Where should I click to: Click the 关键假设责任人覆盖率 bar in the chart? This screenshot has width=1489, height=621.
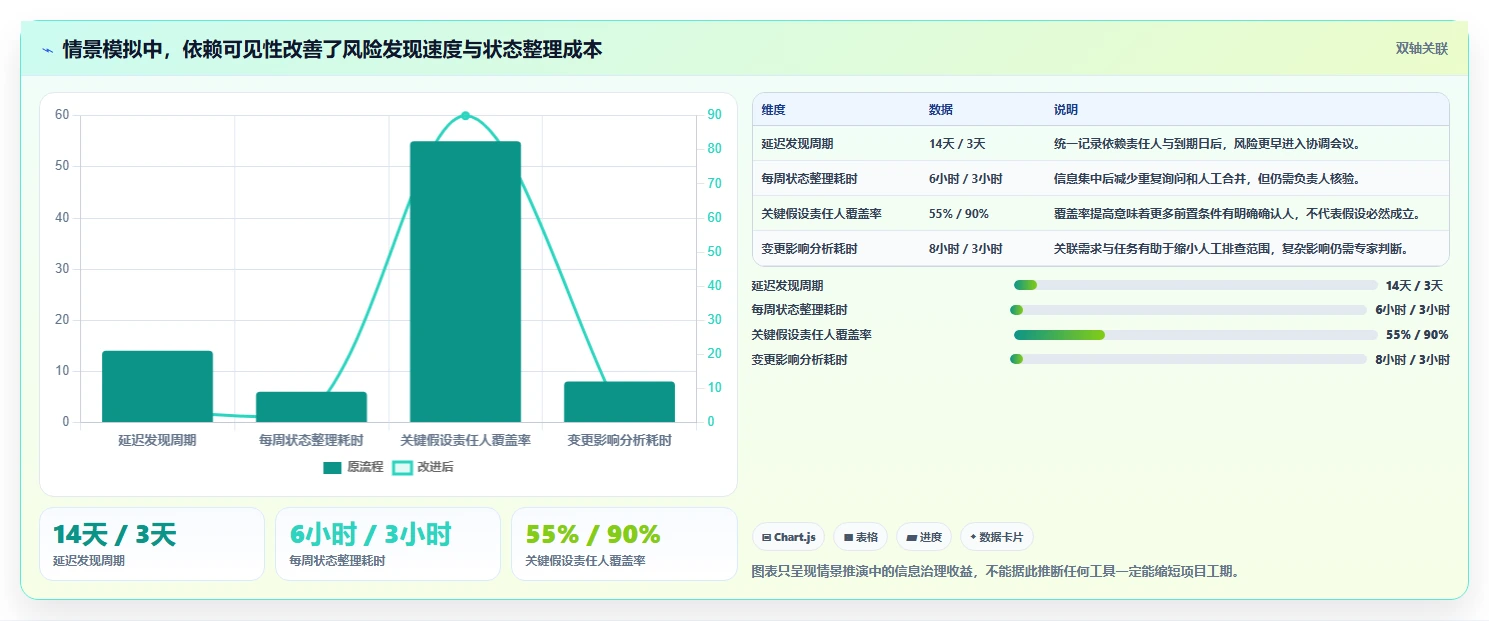pyautogui.click(x=465, y=282)
